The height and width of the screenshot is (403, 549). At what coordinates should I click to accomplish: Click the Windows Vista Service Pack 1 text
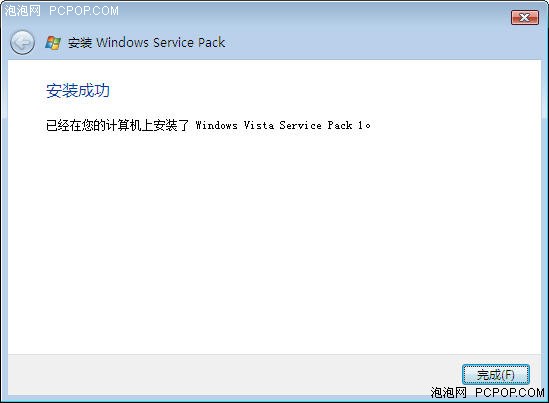(280, 125)
